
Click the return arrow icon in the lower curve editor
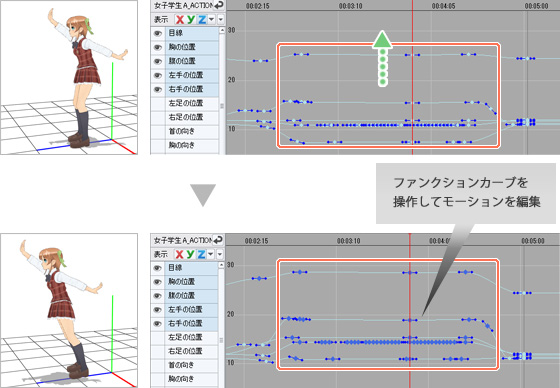click(x=218, y=240)
